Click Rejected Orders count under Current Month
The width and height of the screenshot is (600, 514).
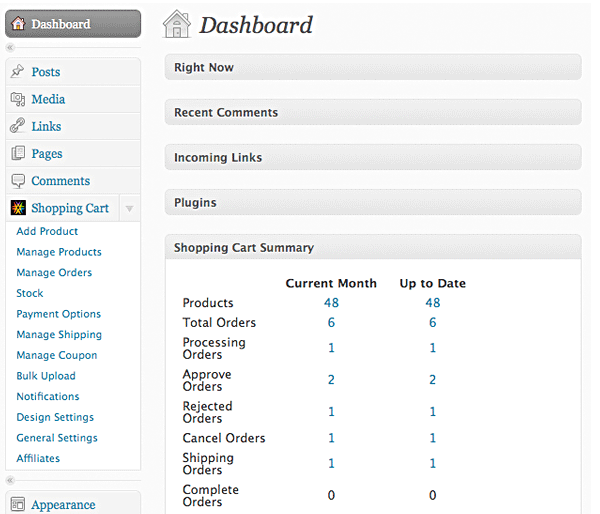pos(331,412)
